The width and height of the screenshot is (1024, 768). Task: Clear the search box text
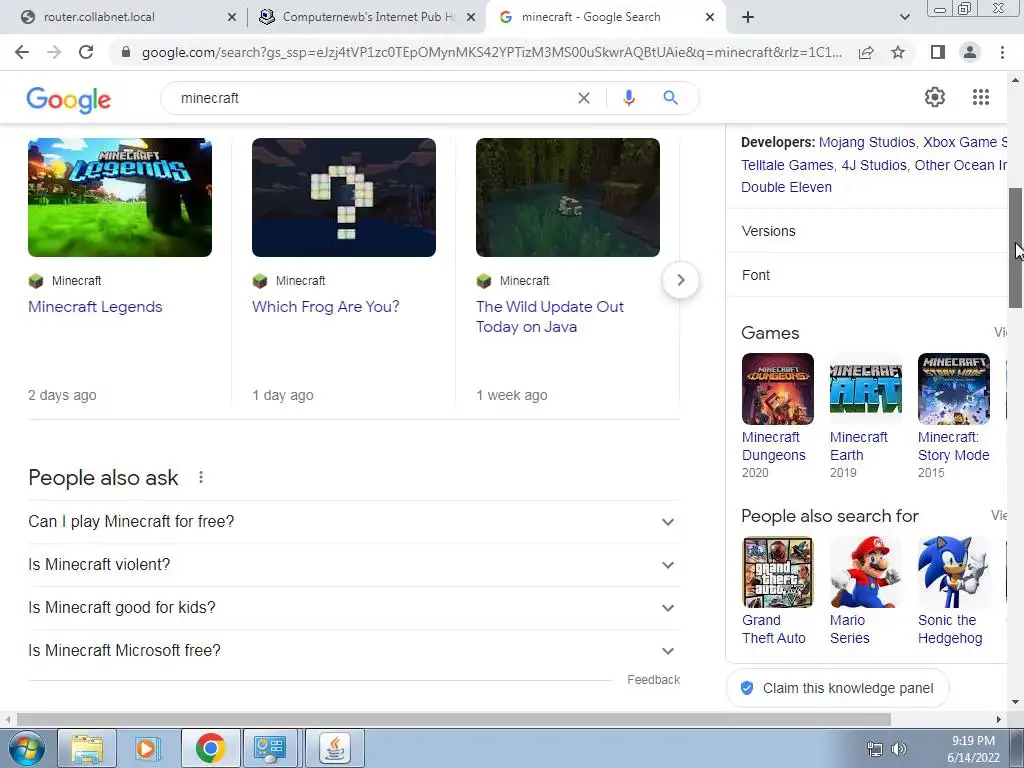tap(584, 98)
